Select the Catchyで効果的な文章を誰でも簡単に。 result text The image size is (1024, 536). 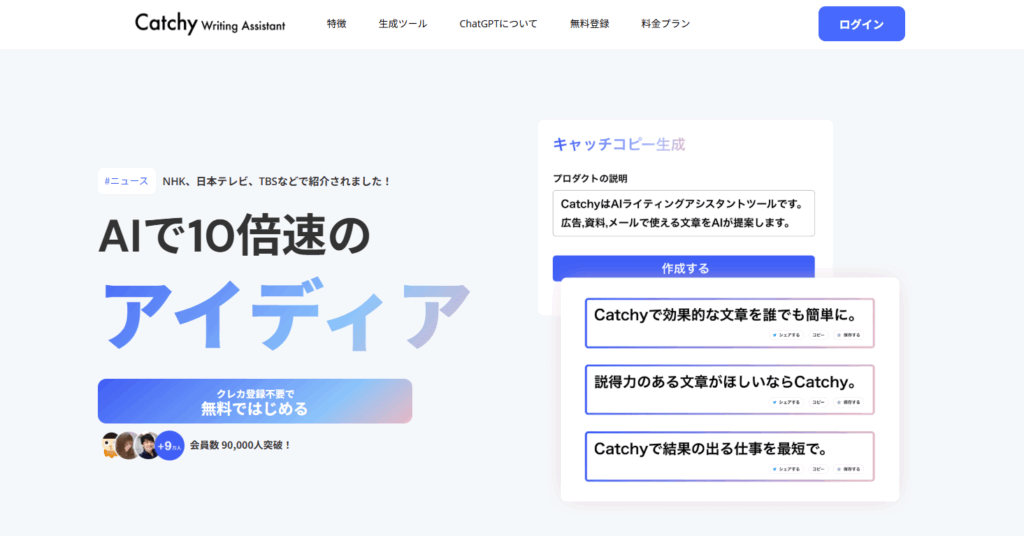[x=725, y=315]
